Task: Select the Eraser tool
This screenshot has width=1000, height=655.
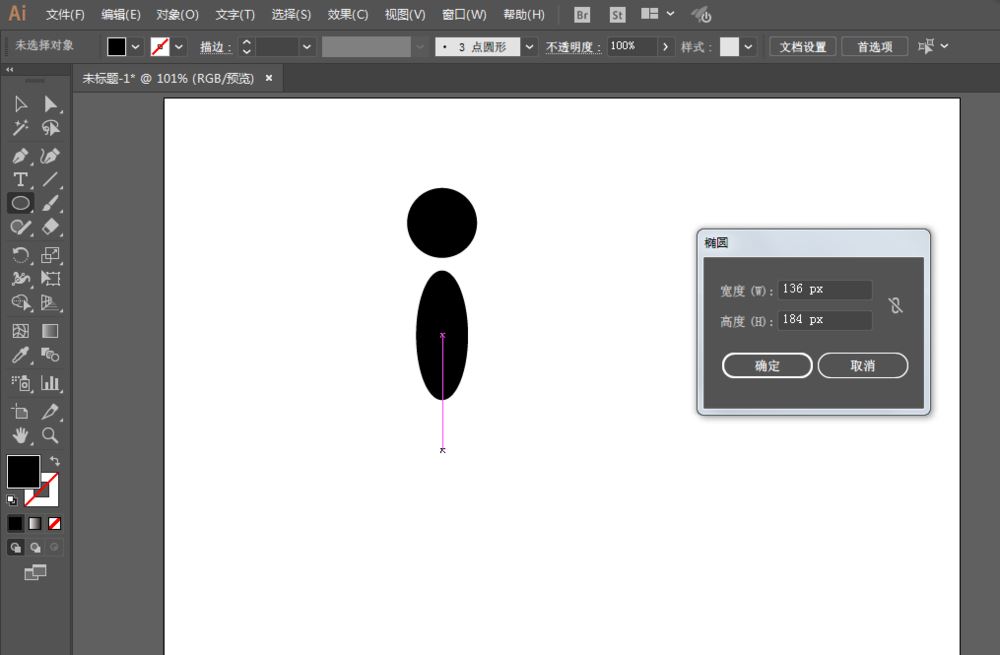Action: coord(50,227)
